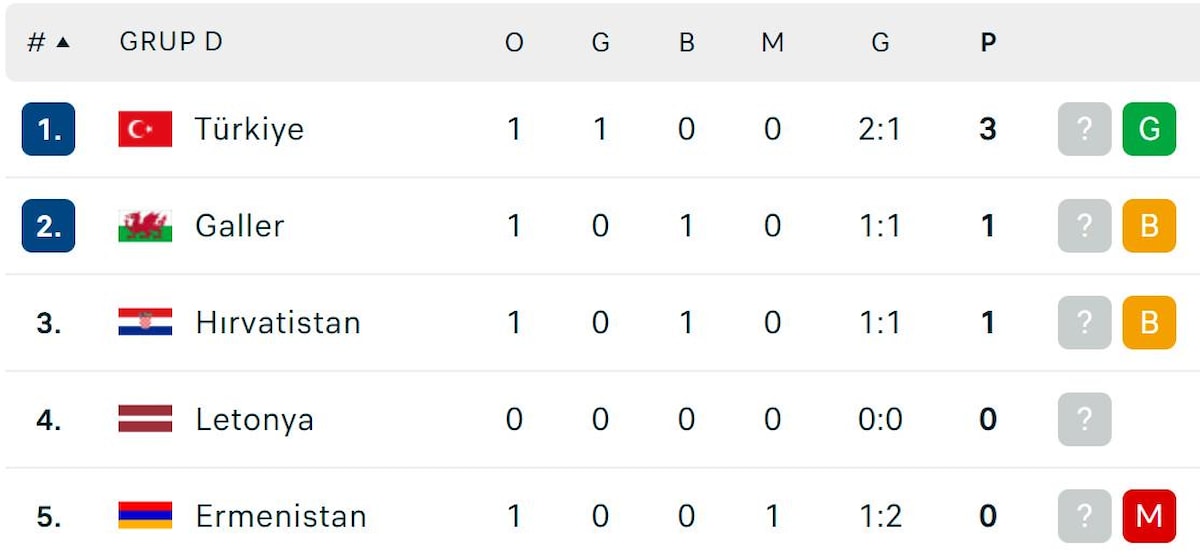The image size is (1200, 557).
Task: Click the Letonya flag icon
Action: point(145,419)
